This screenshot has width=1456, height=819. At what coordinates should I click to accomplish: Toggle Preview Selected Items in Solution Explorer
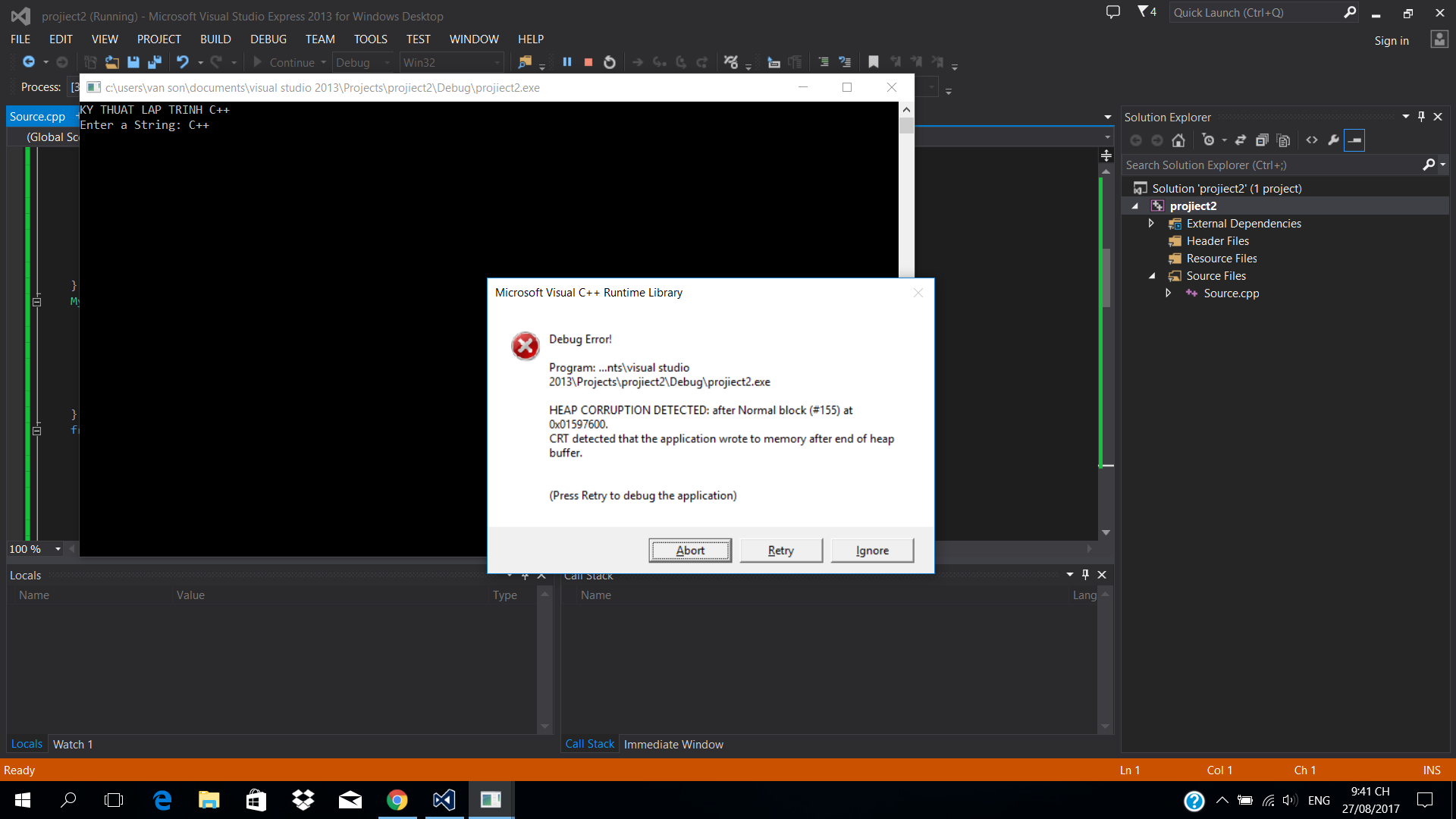pos(1354,140)
